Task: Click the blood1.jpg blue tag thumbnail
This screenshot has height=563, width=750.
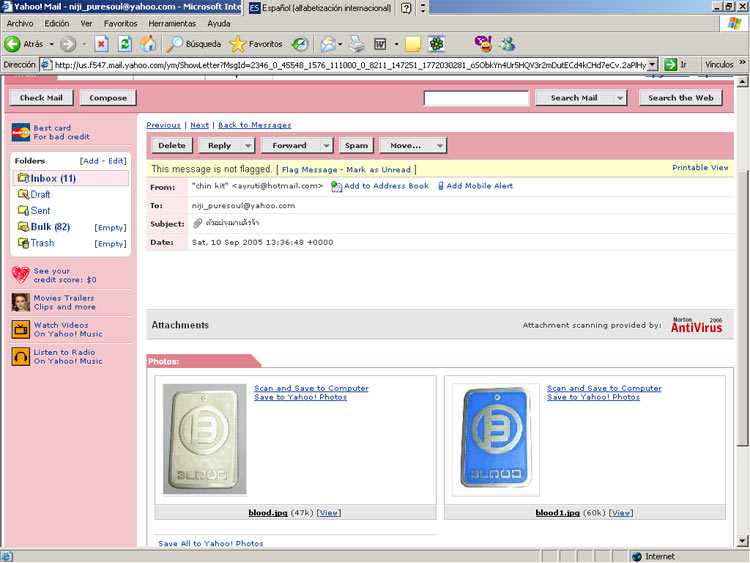Action: tap(496, 439)
